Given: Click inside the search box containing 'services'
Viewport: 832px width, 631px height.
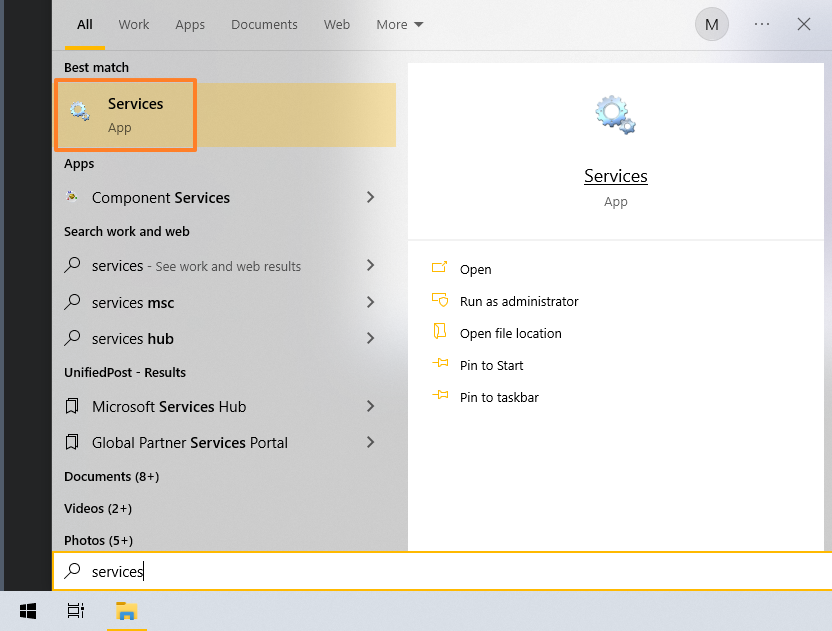Looking at the screenshot, I should click(x=441, y=571).
